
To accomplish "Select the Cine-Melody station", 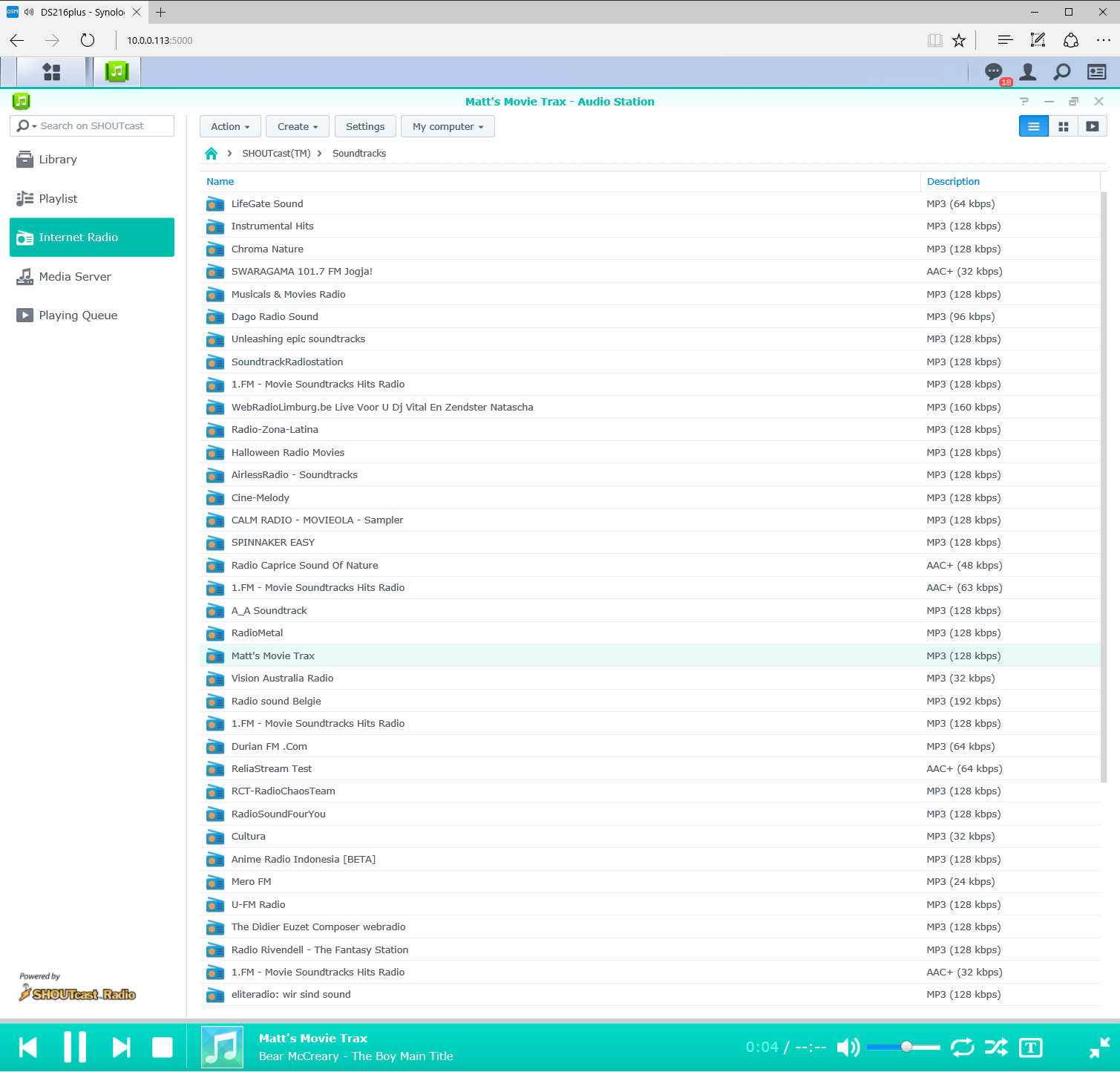I will [649, 498].
